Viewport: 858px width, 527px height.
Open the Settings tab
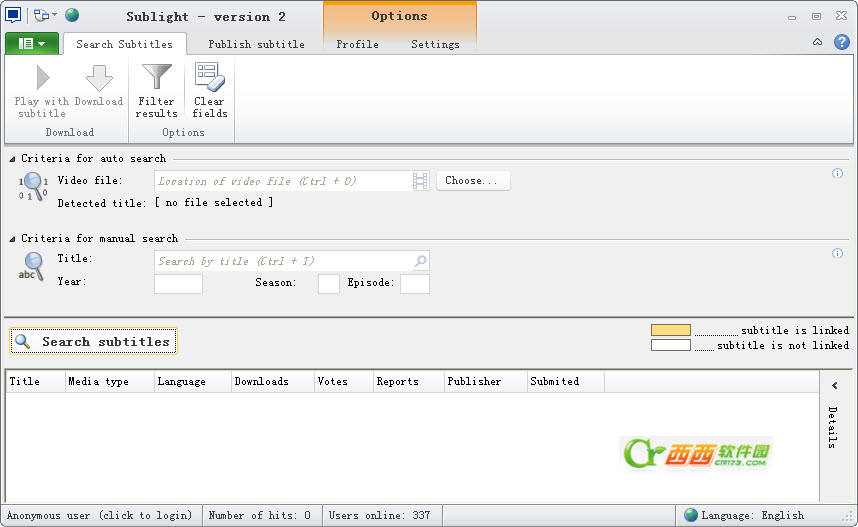[x=436, y=44]
